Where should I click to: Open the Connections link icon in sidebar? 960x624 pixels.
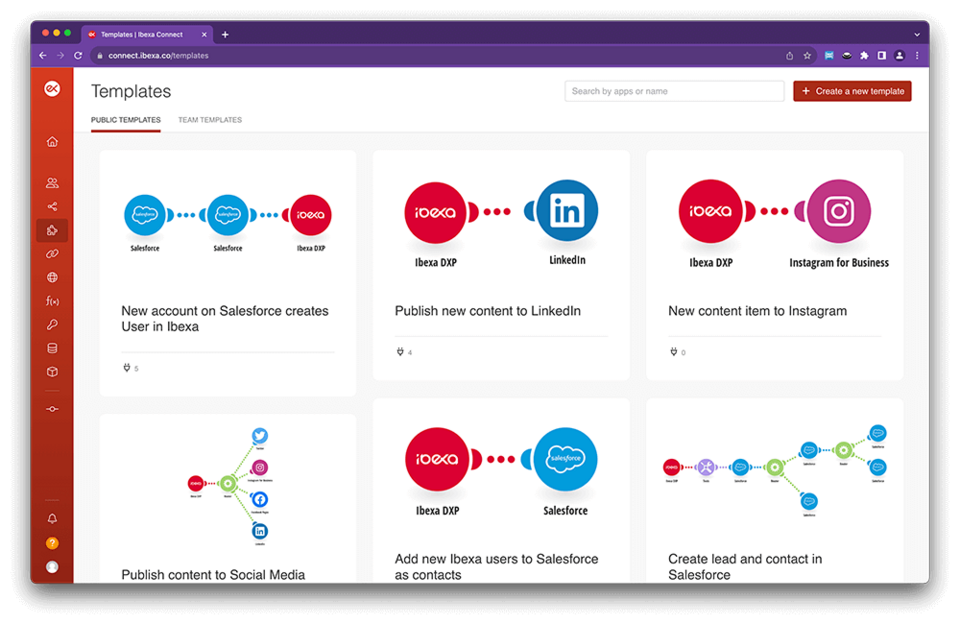tap(52, 254)
